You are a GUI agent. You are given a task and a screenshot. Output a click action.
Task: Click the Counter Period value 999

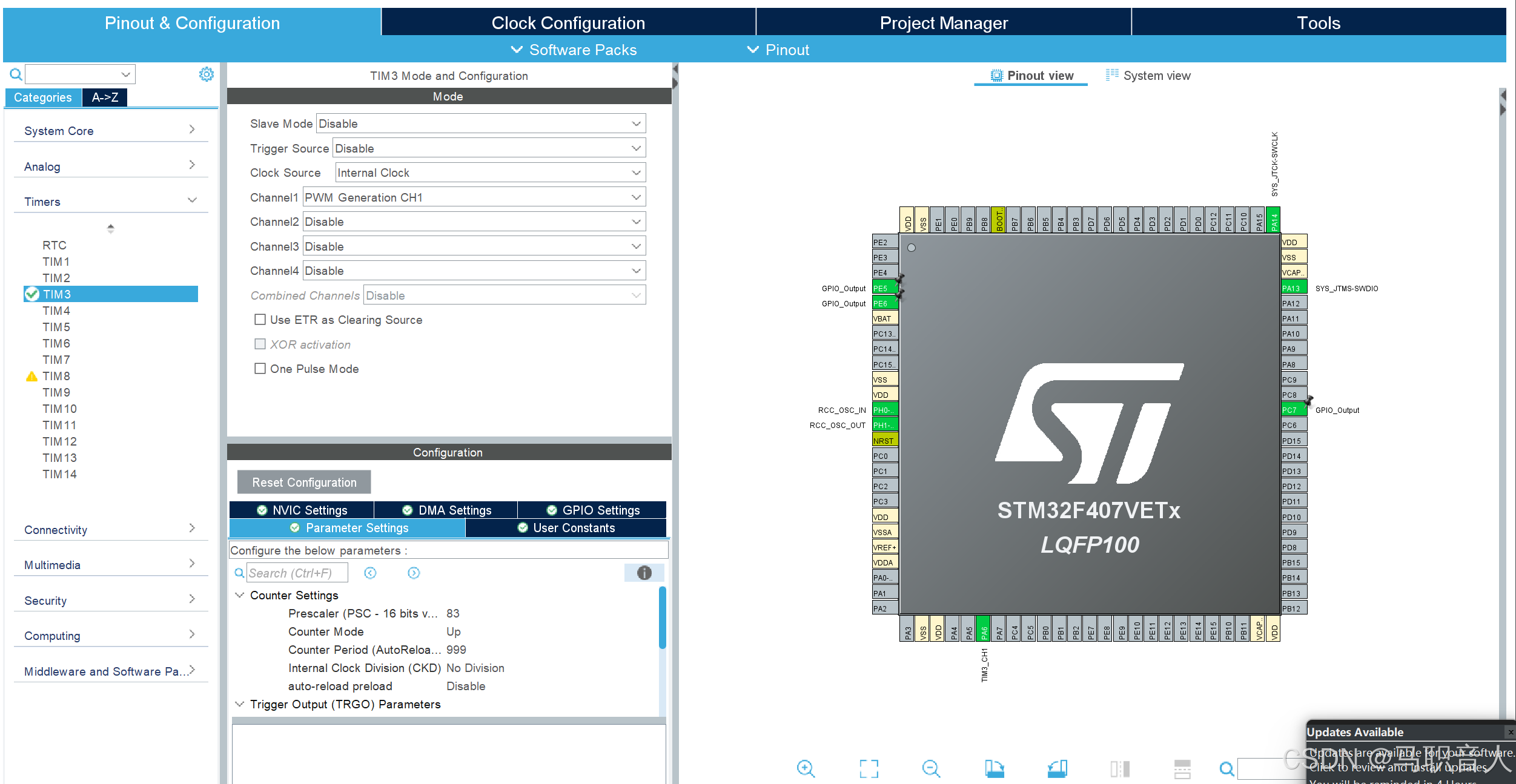pos(456,650)
